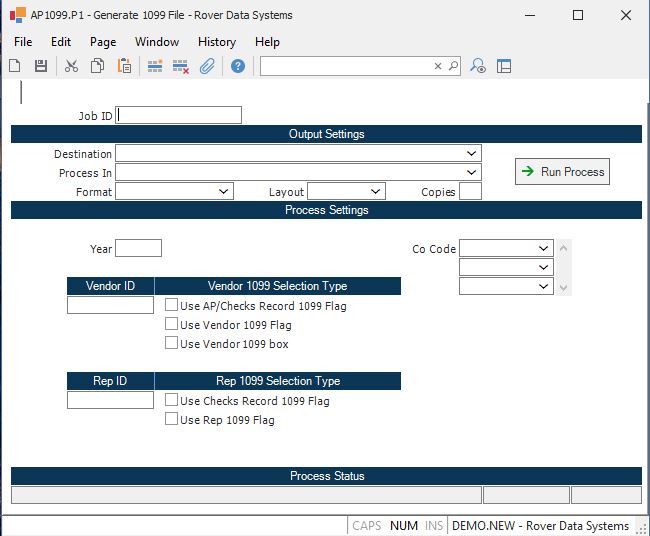Click the Co Code list scrollbar down arrow

pyautogui.click(x=563, y=288)
